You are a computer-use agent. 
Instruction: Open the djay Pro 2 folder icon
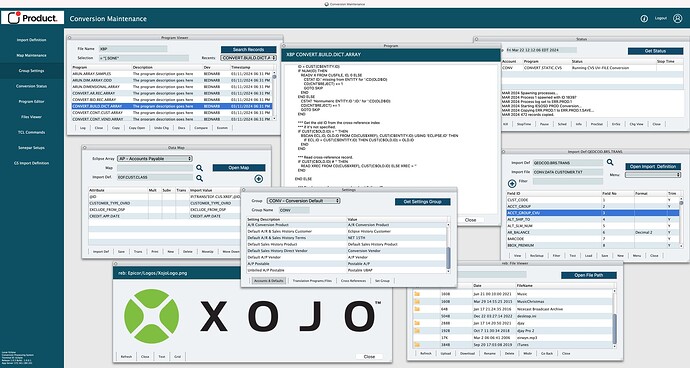coord(417,331)
